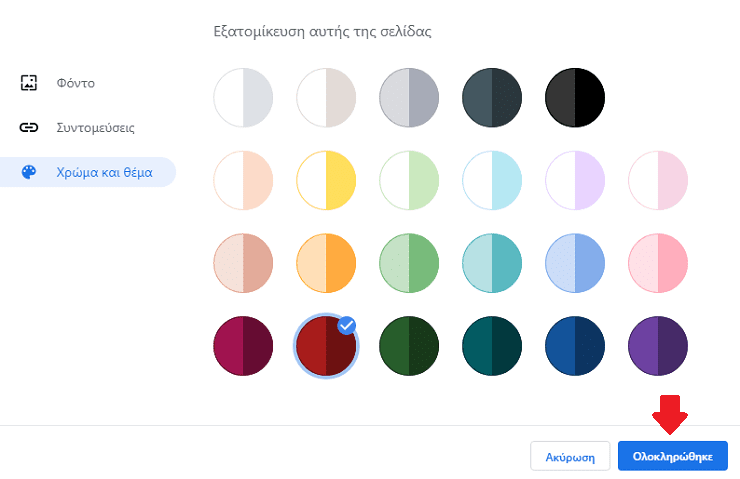Click the Ακύρωση button
This screenshot has height=479, width=740.
click(570, 456)
